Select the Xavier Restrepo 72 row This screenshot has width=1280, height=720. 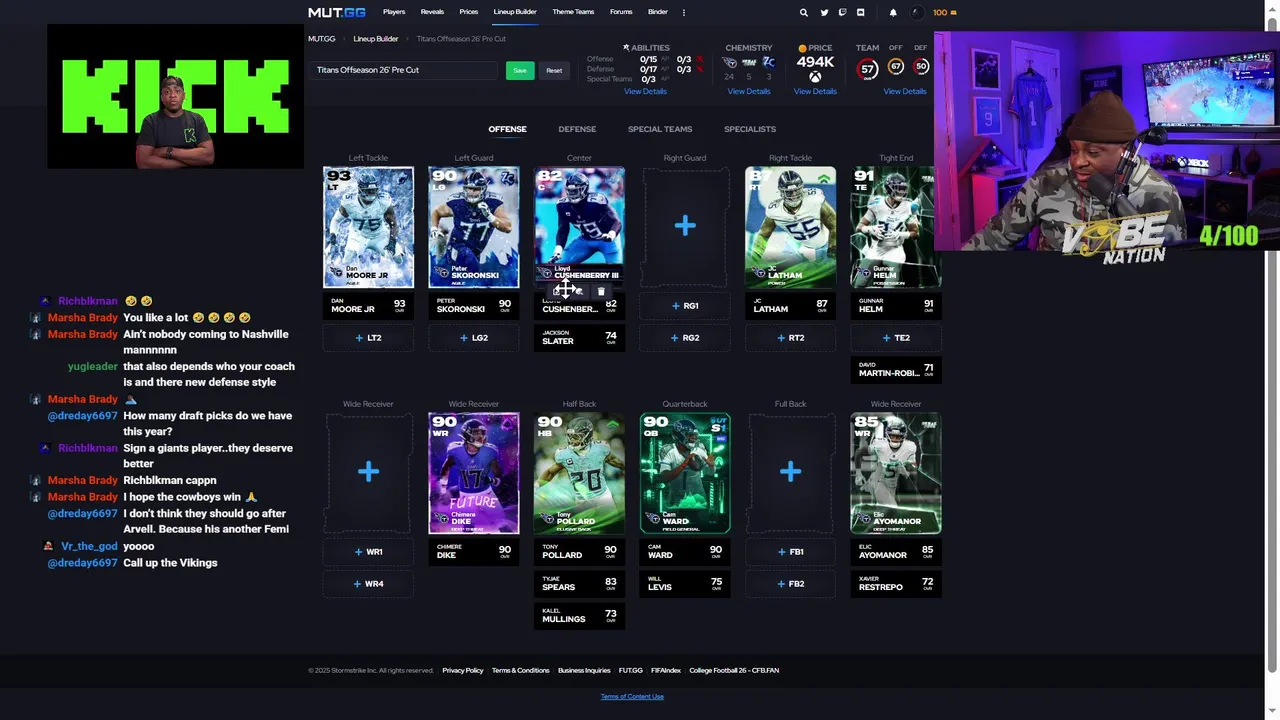(896, 584)
